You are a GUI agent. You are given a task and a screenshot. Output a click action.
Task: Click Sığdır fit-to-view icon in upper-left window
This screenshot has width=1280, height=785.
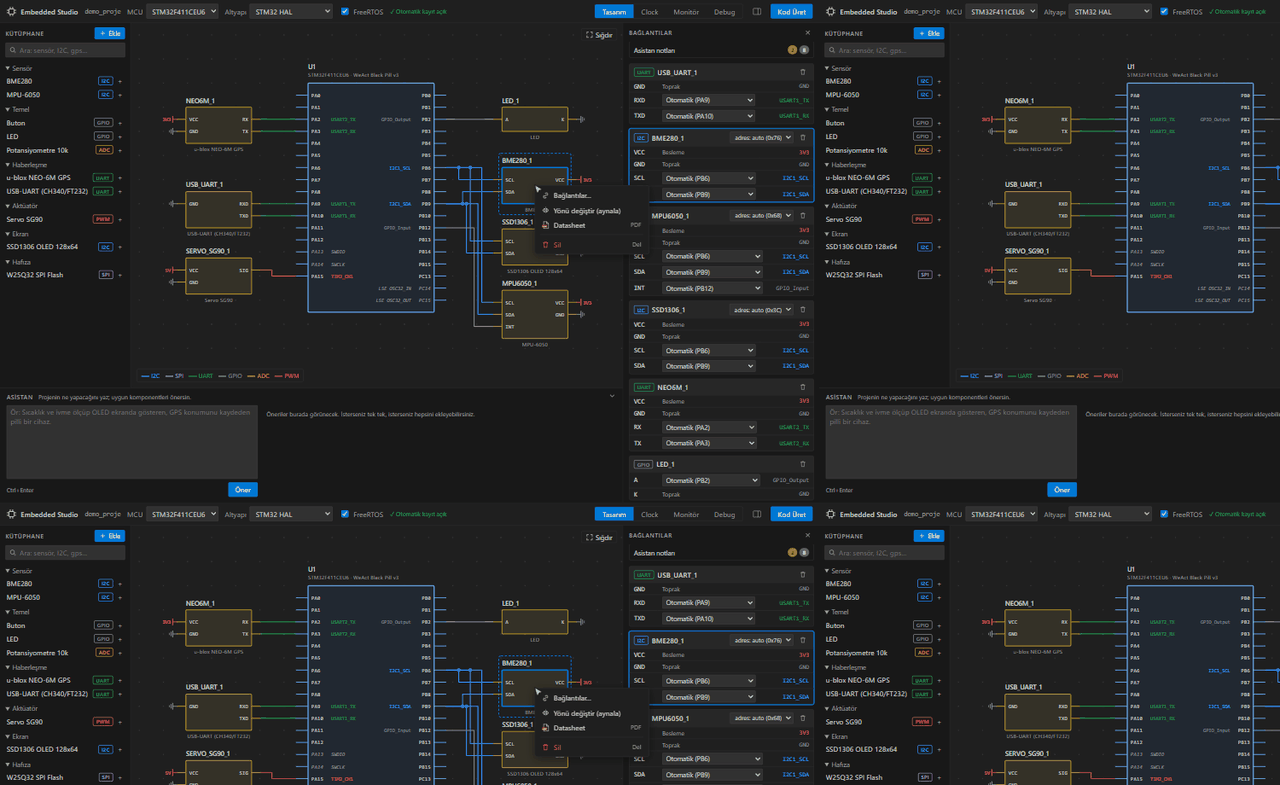[x=590, y=35]
